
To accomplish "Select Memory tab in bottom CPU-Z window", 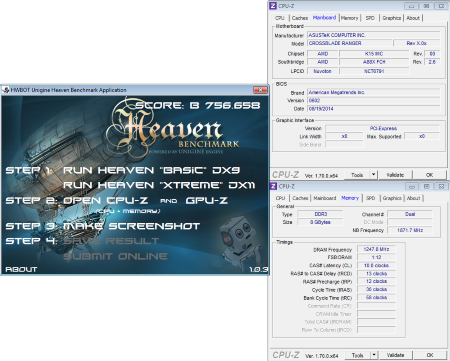I will 350,198.
